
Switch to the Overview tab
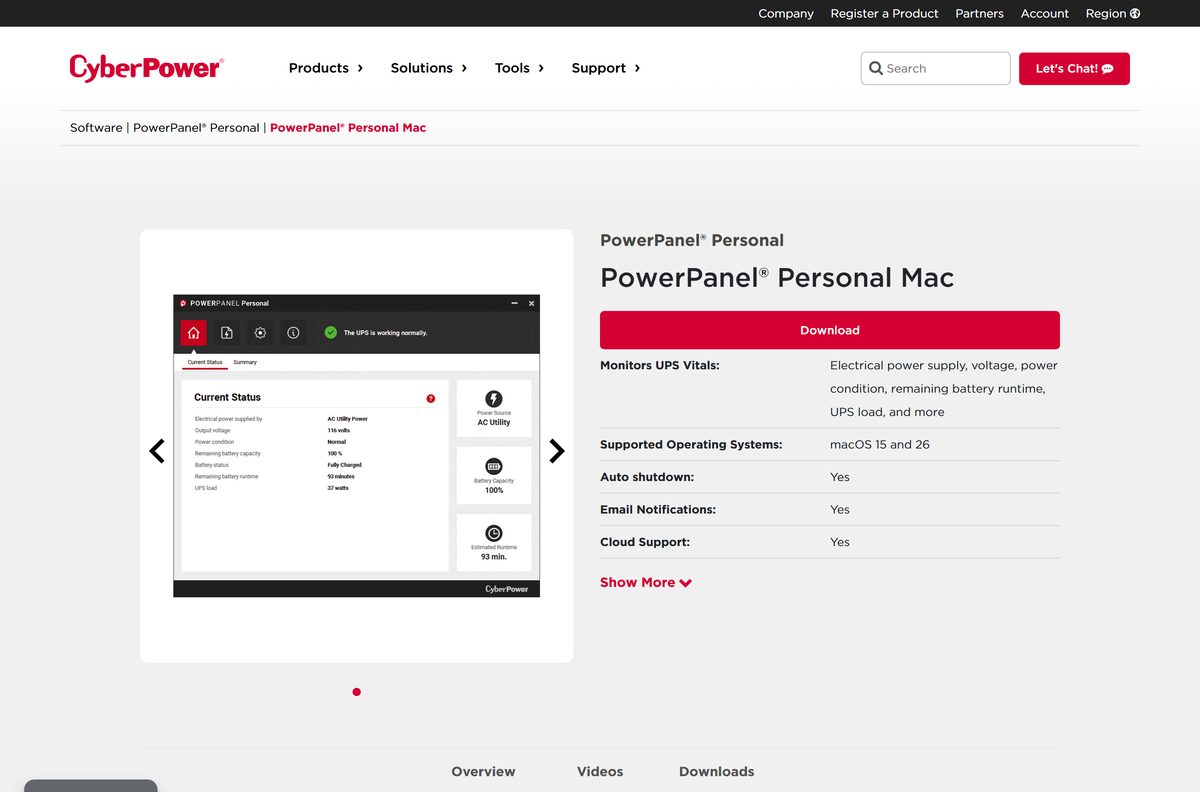tap(483, 771)
